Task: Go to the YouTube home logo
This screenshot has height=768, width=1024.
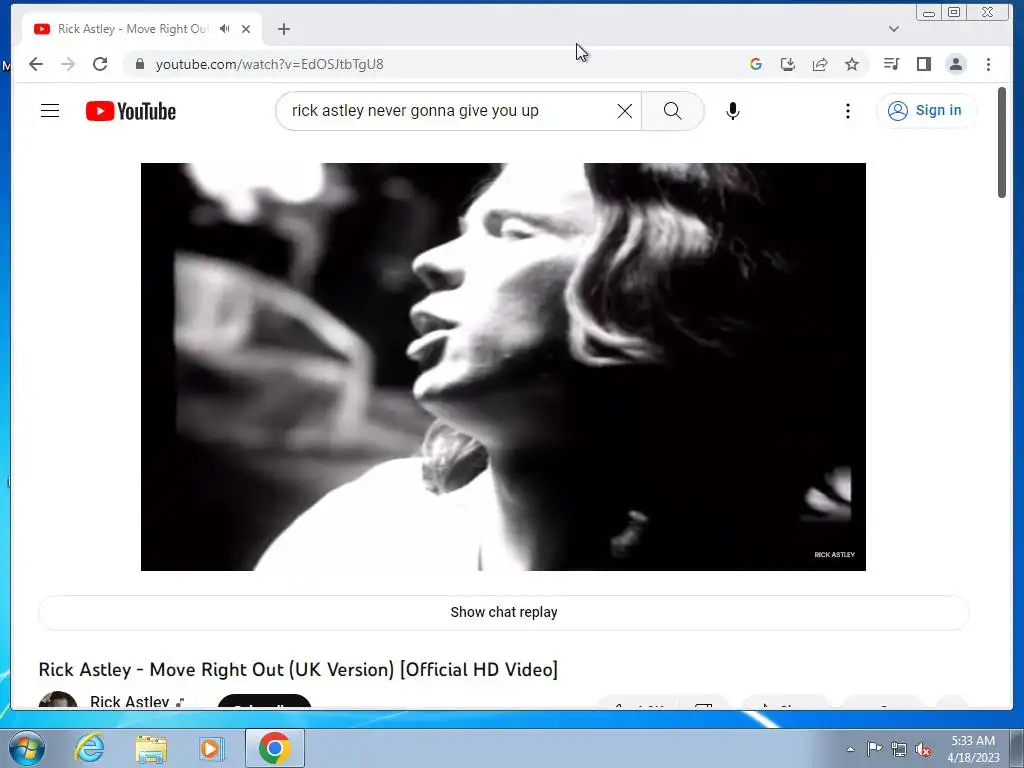Action: (131, 111)
